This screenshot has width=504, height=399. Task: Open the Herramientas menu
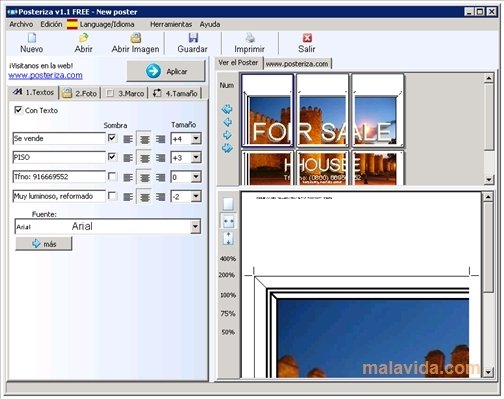coord(171,24)
